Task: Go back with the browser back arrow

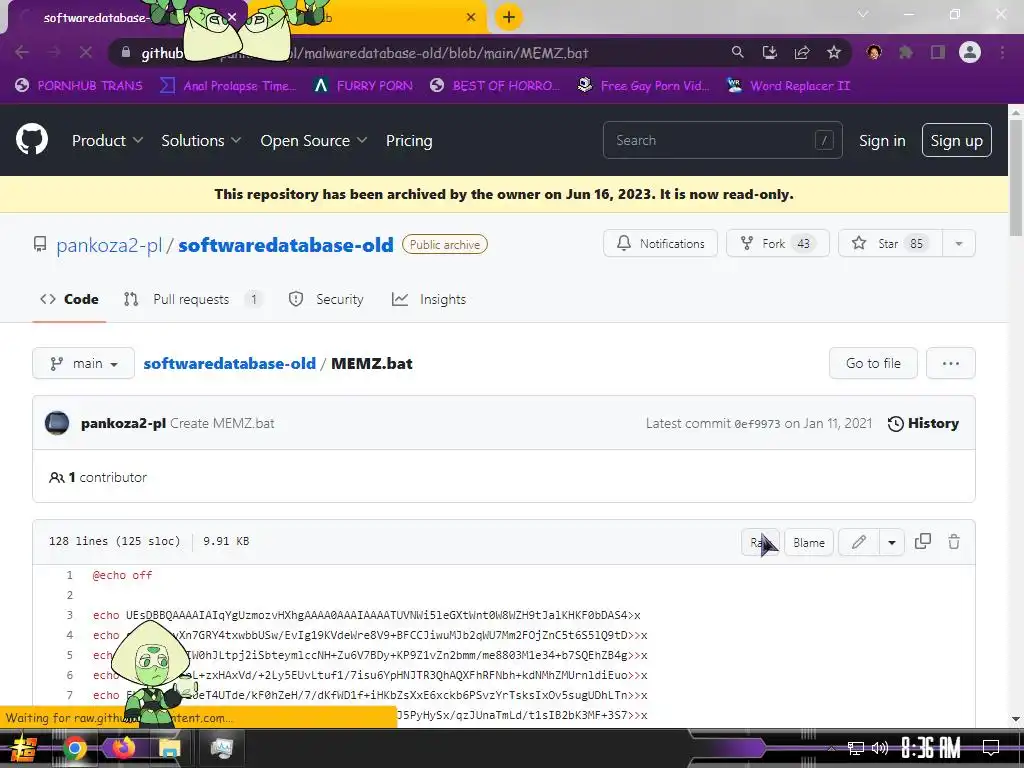Action: point(22,52)
